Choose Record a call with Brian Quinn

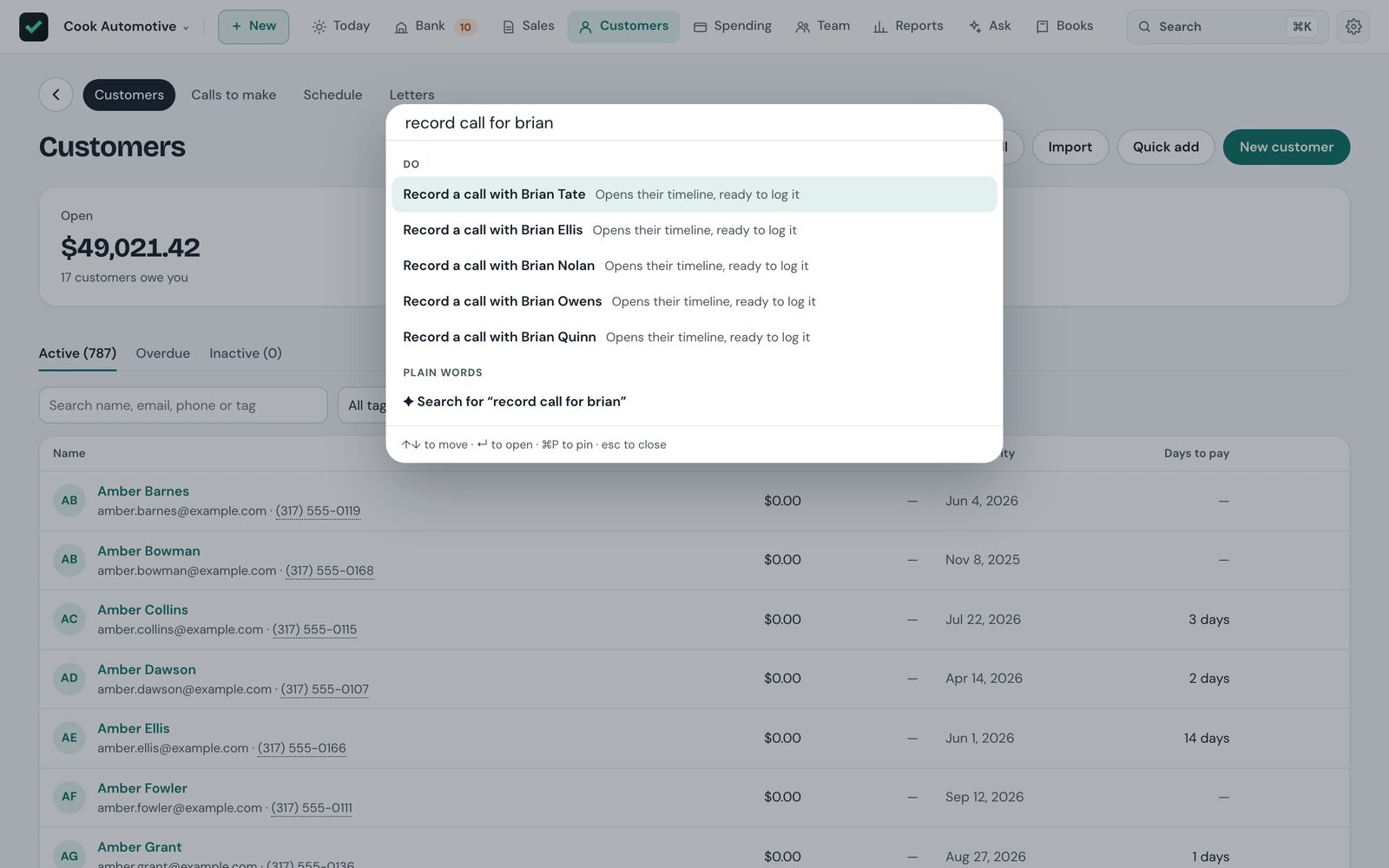tap(694, 337)
